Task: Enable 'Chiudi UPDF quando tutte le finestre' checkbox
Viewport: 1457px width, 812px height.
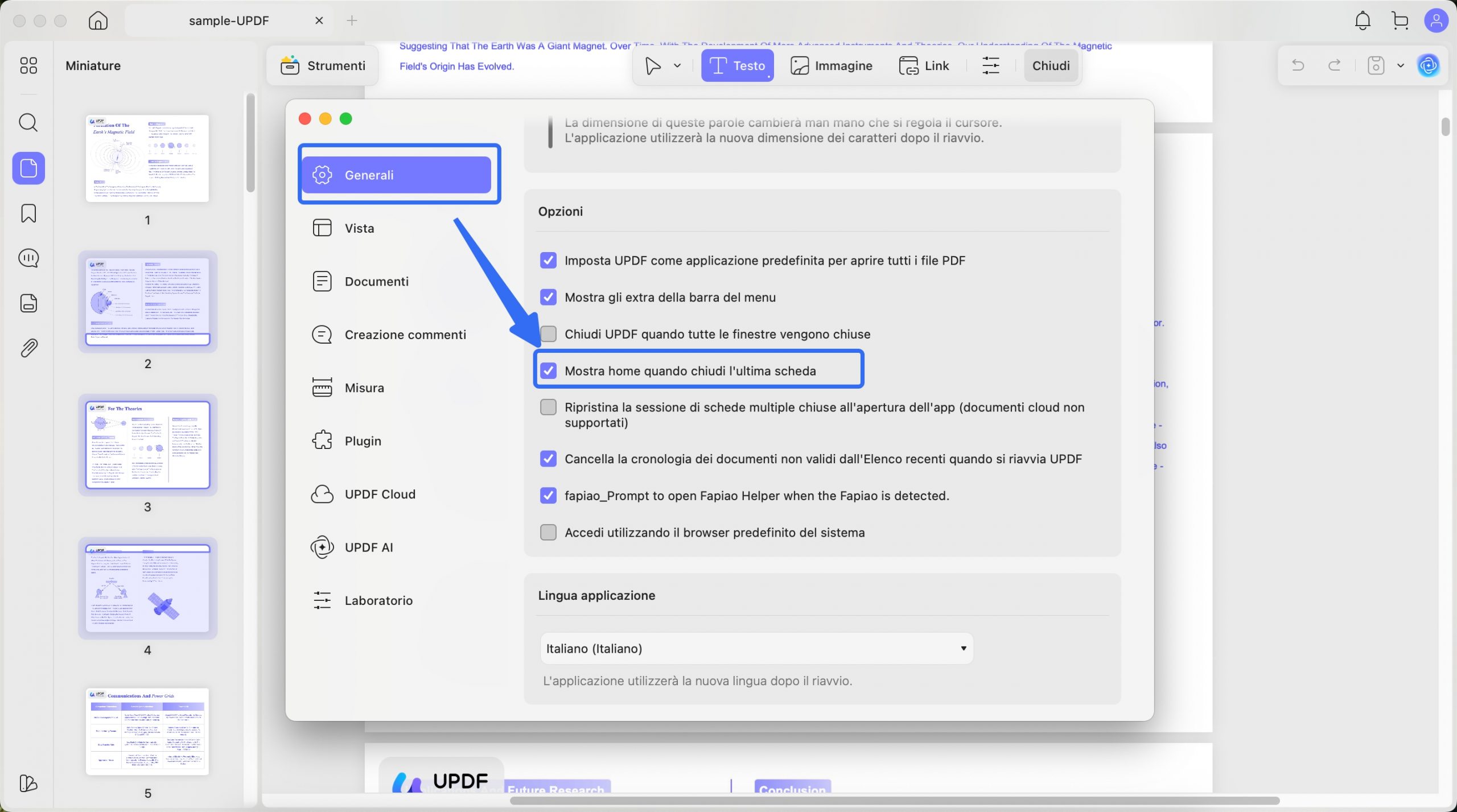Action: pos(548,334)
